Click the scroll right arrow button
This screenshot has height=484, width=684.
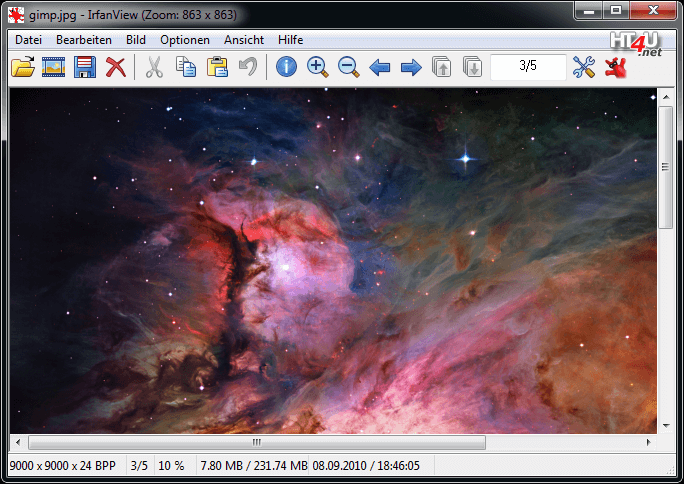pos(649,442)
